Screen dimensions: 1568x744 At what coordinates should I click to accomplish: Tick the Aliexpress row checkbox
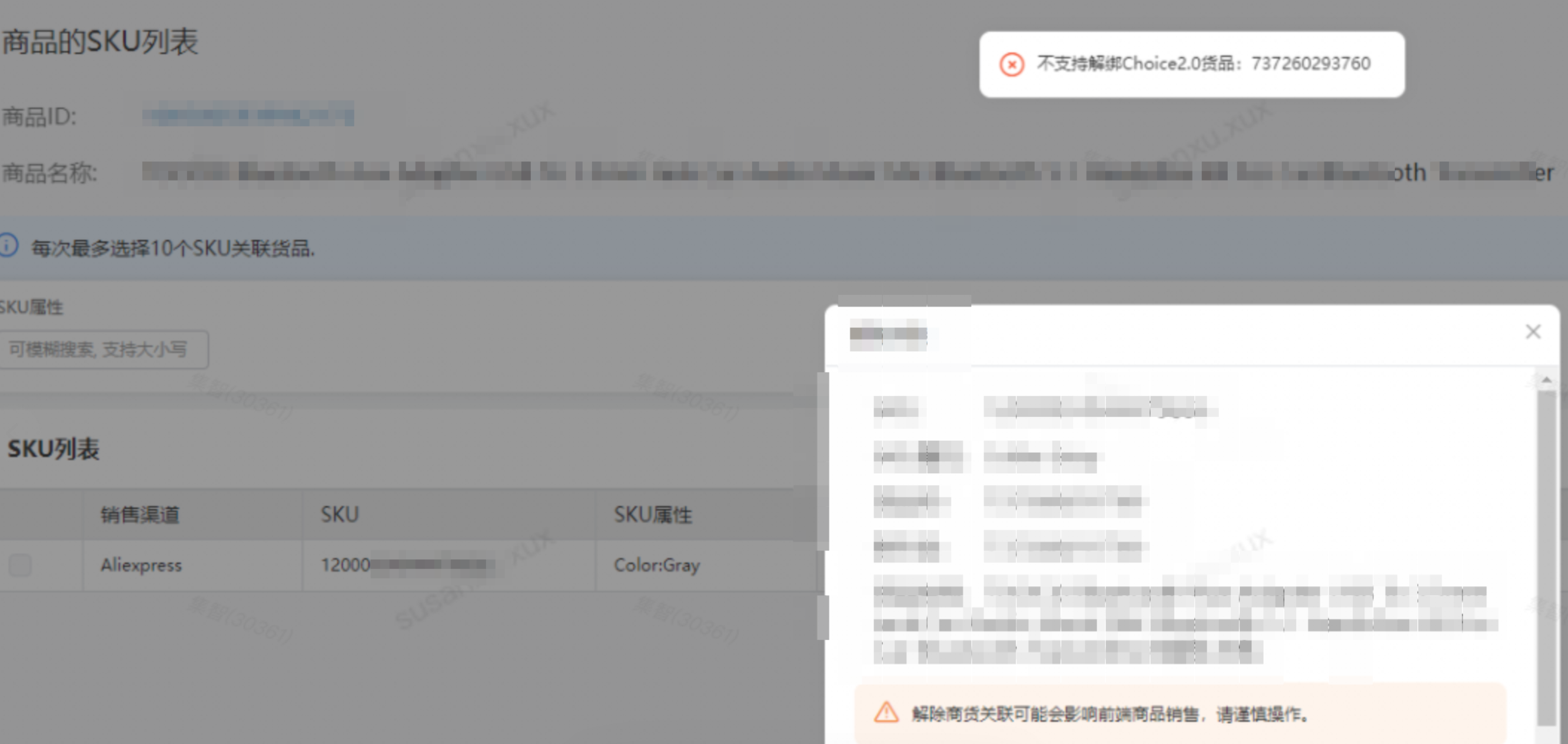tap(20, 565)
